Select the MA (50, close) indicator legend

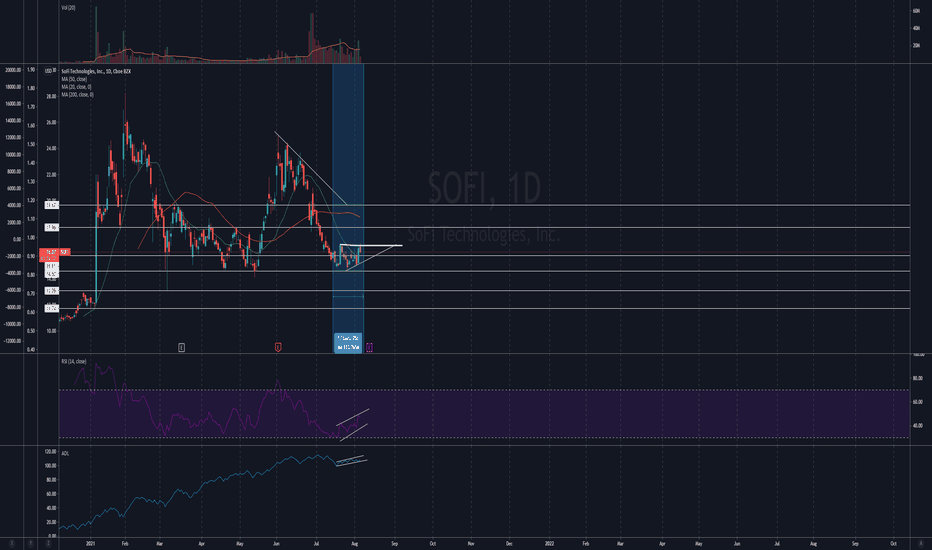74,79
